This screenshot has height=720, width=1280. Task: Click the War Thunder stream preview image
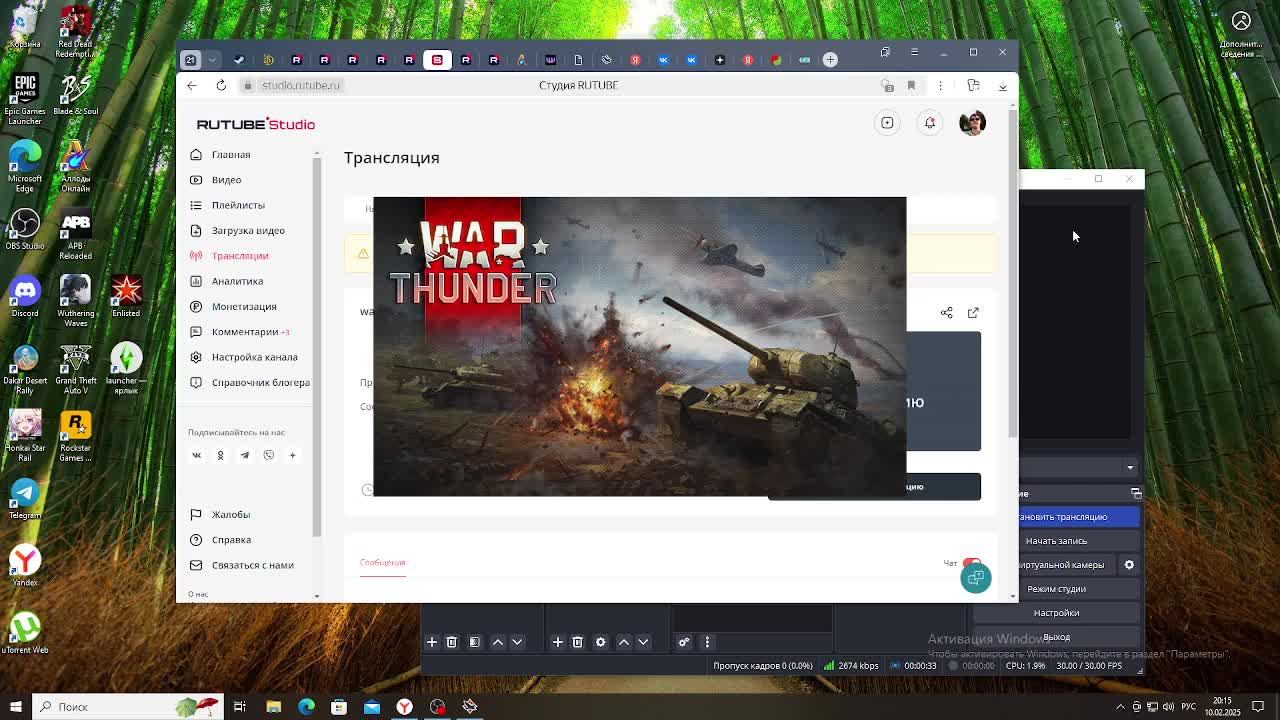click(640, 346)
